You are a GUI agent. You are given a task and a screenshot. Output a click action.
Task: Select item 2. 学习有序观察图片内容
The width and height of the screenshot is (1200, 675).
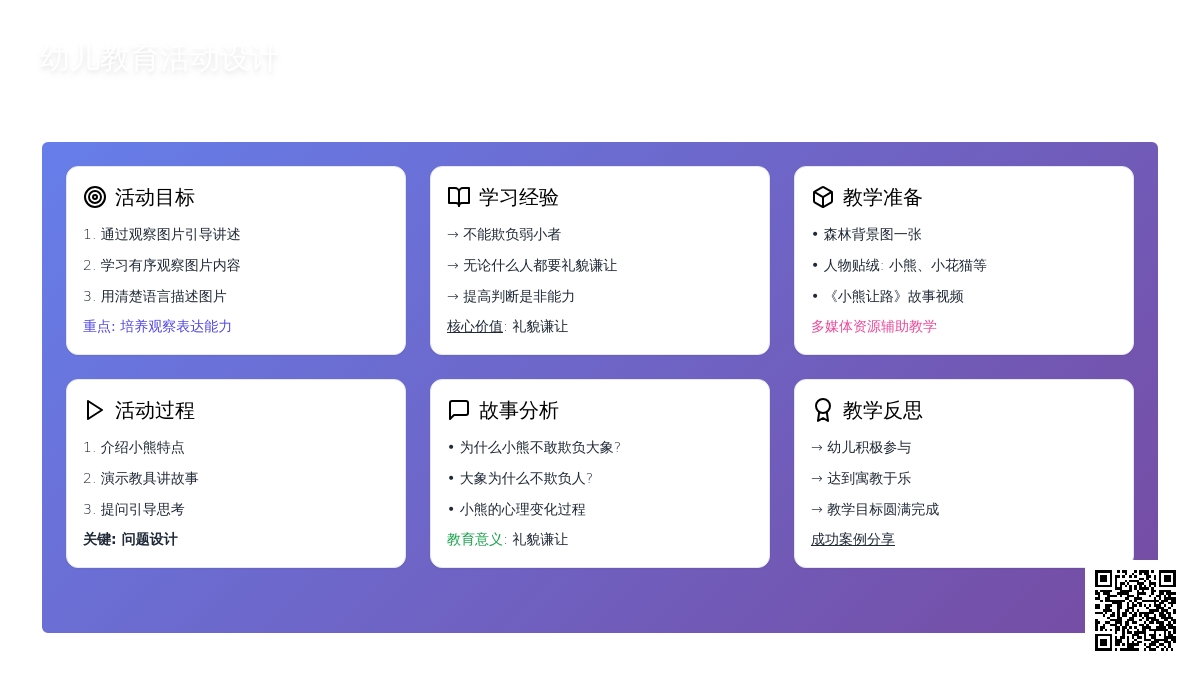(162, 265)
